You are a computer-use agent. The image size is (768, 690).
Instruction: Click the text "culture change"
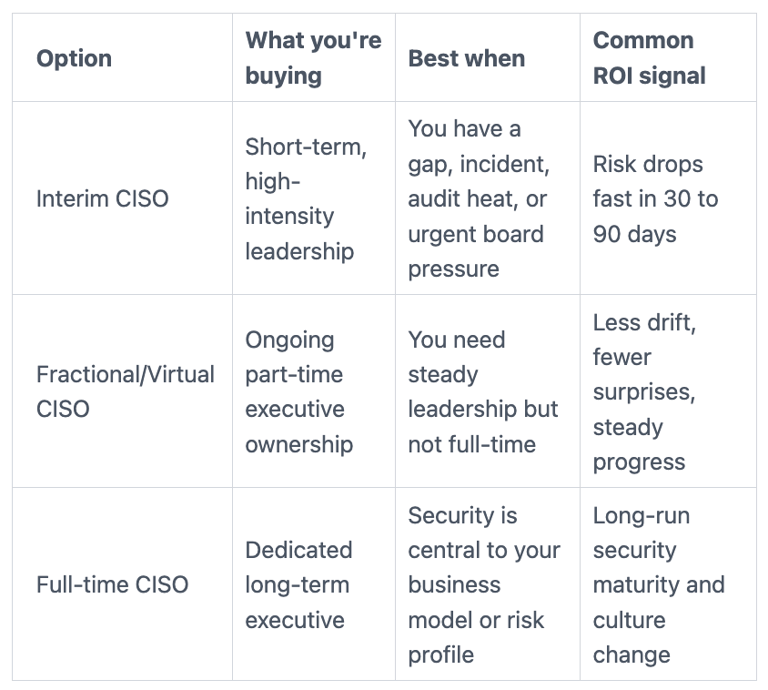coord(631,638)
